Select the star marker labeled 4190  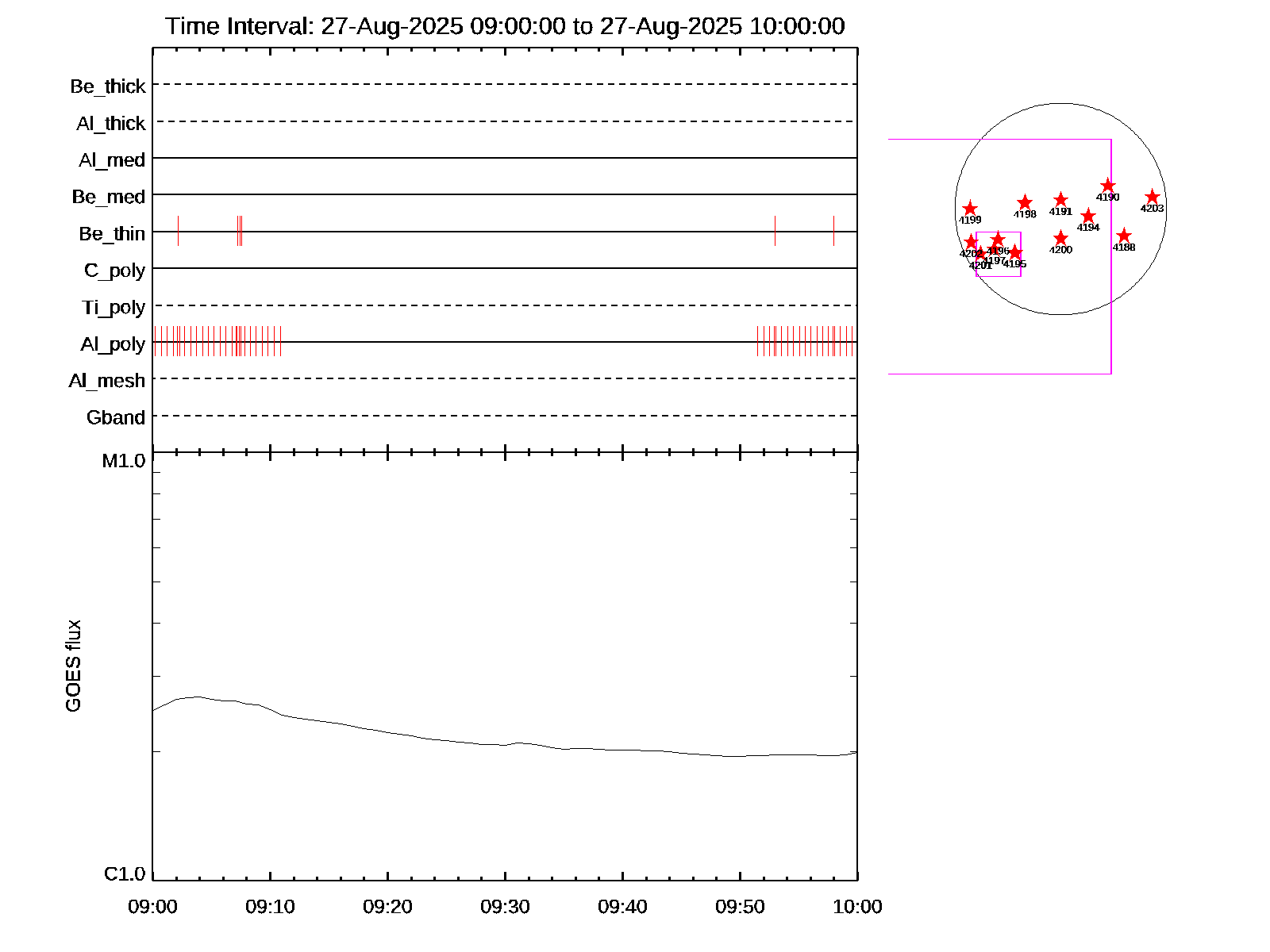(x=1108, y=186)
